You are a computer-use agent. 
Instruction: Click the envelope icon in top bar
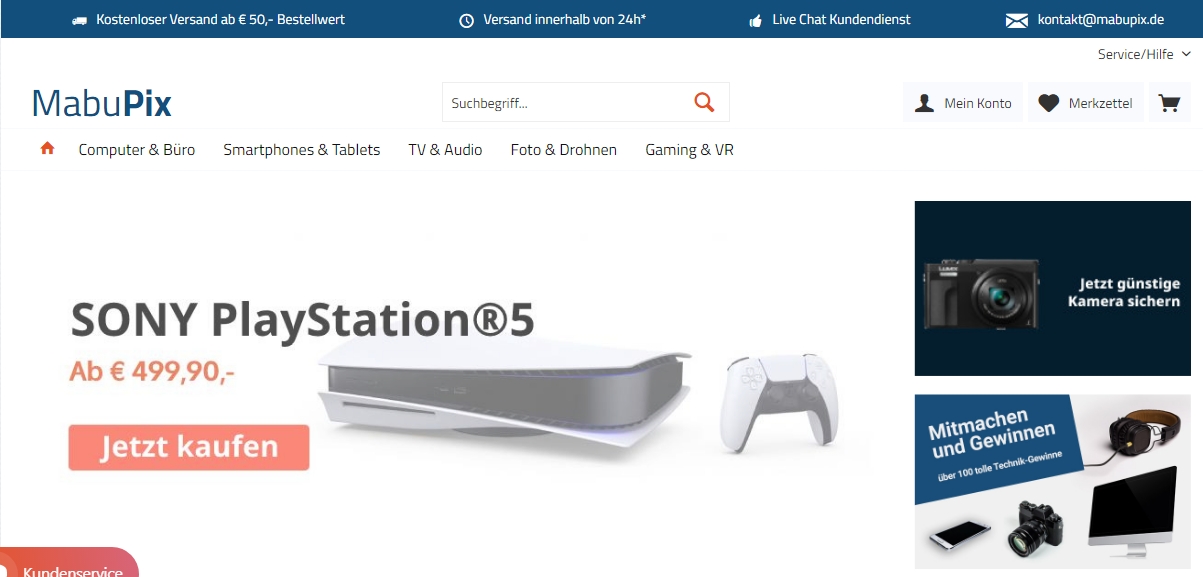[1016, 20]
